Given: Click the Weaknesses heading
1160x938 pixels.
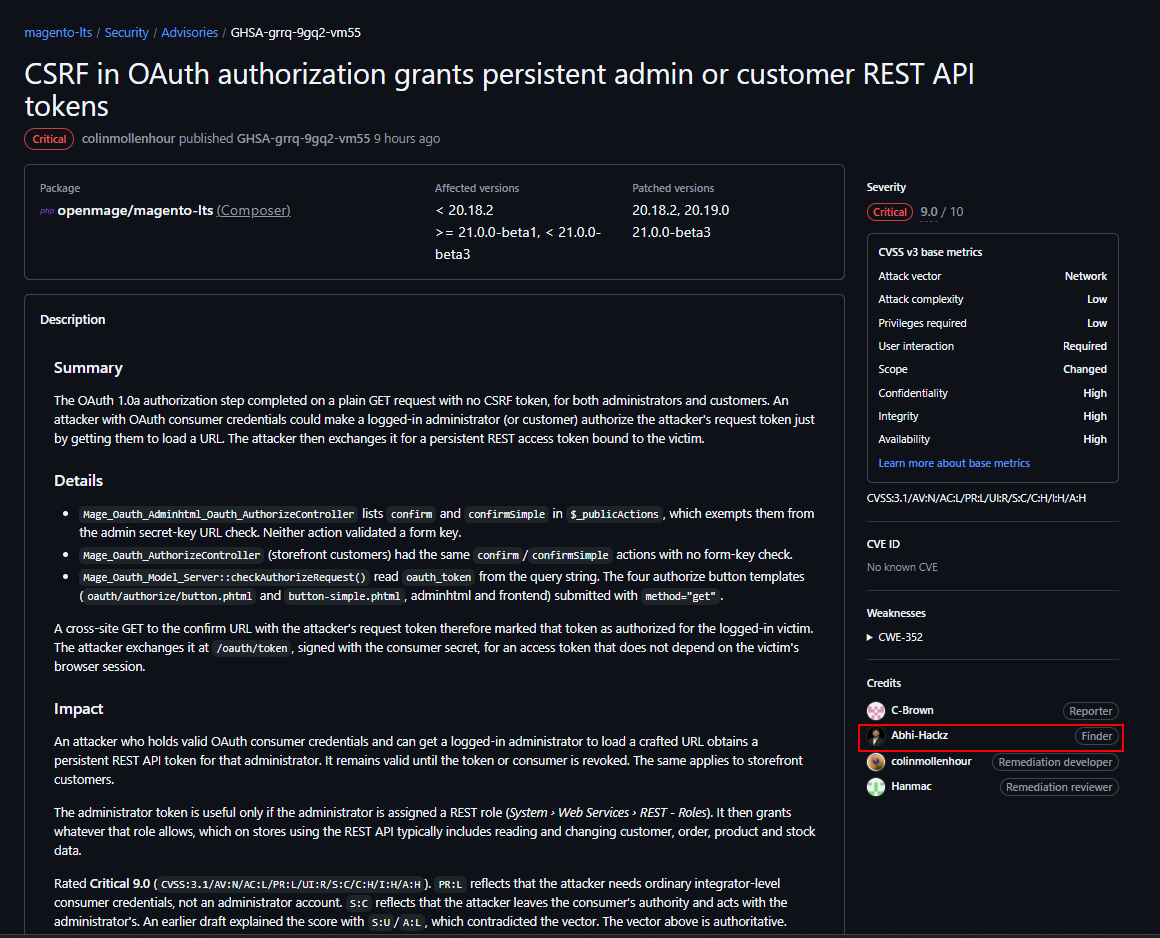Looking at the screenshot, I should [x=896, y=613].
